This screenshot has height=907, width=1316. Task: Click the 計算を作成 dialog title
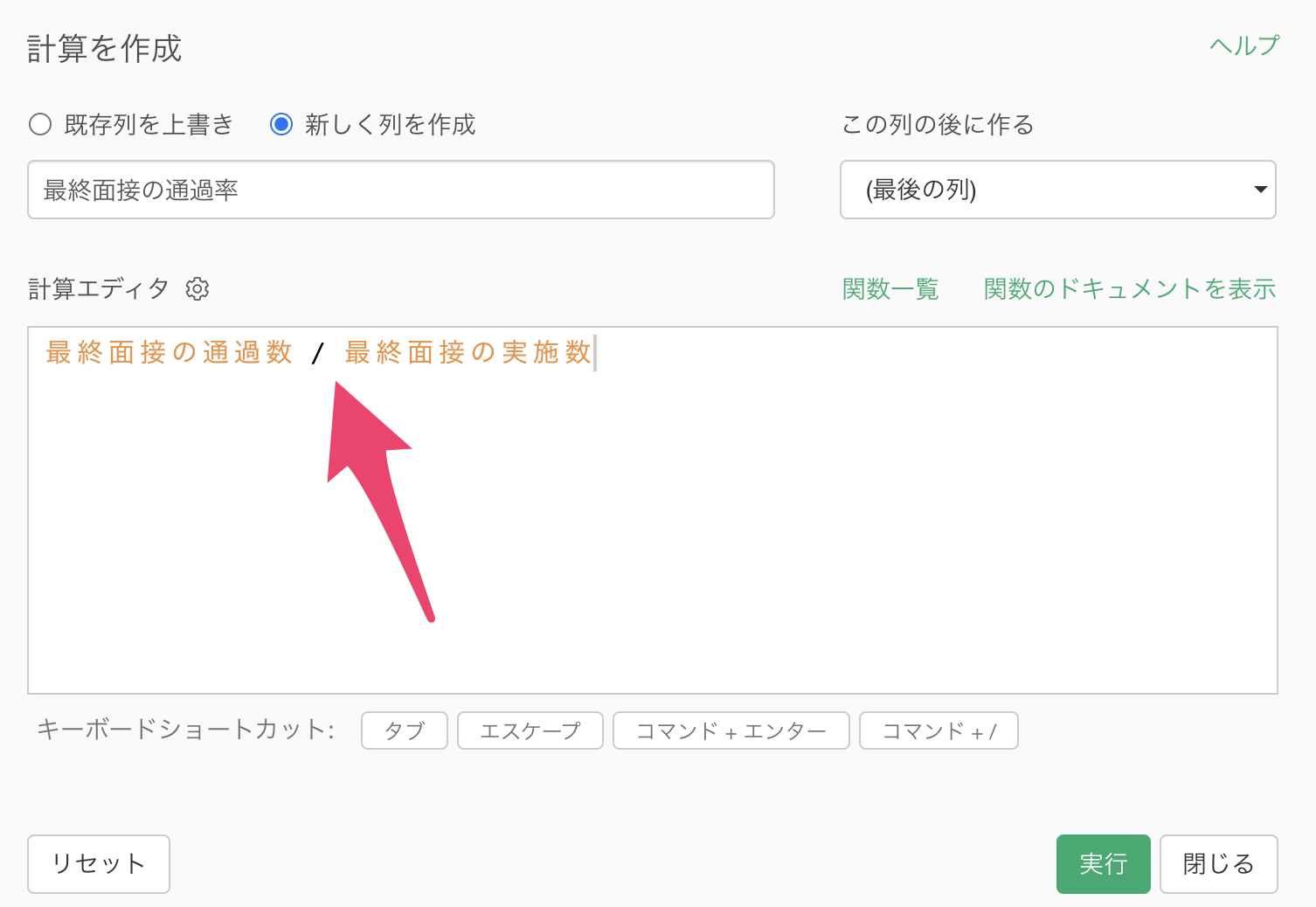[105, 49]
